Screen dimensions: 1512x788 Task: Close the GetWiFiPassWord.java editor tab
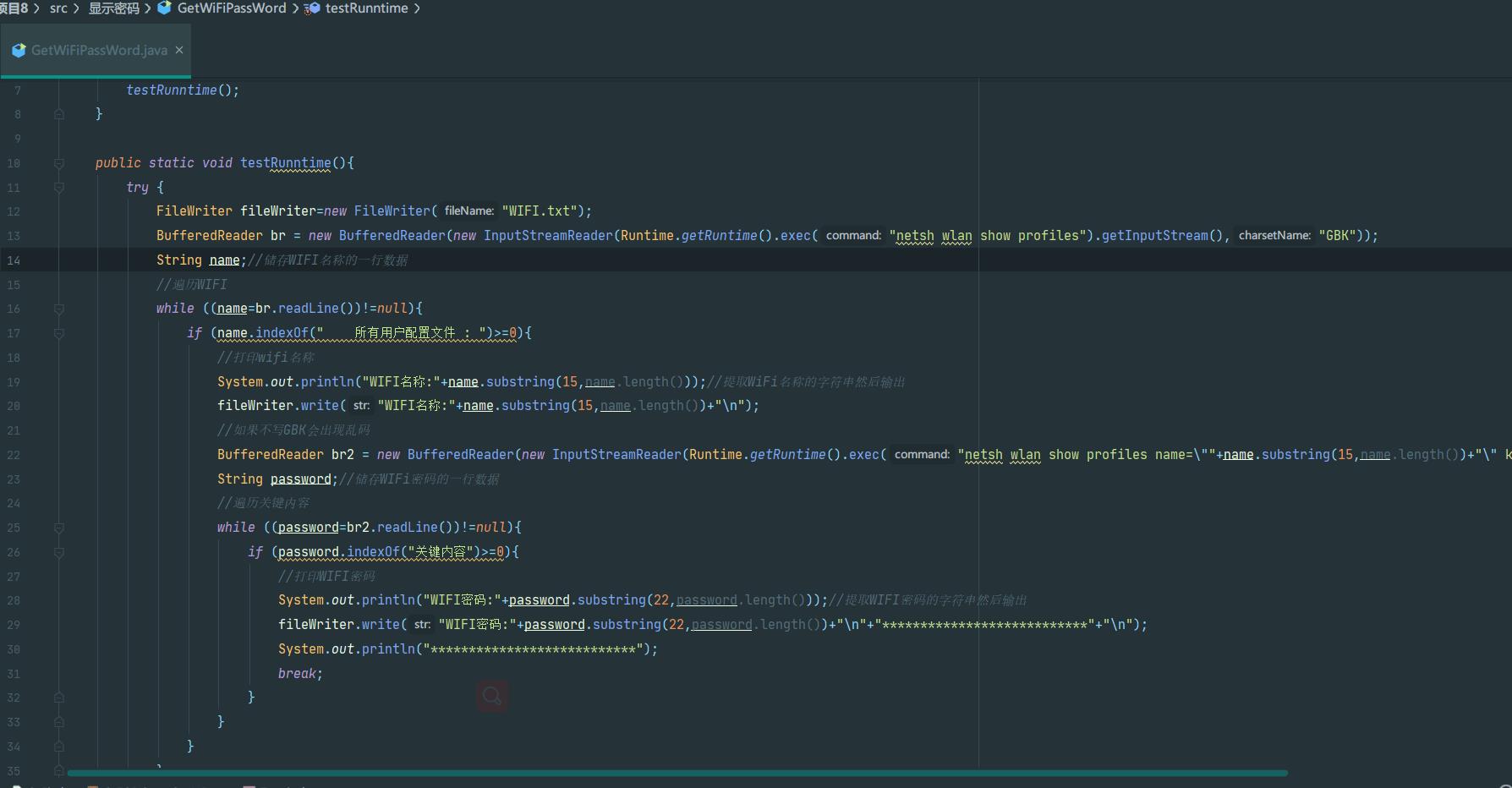click(x=179, y=50)
